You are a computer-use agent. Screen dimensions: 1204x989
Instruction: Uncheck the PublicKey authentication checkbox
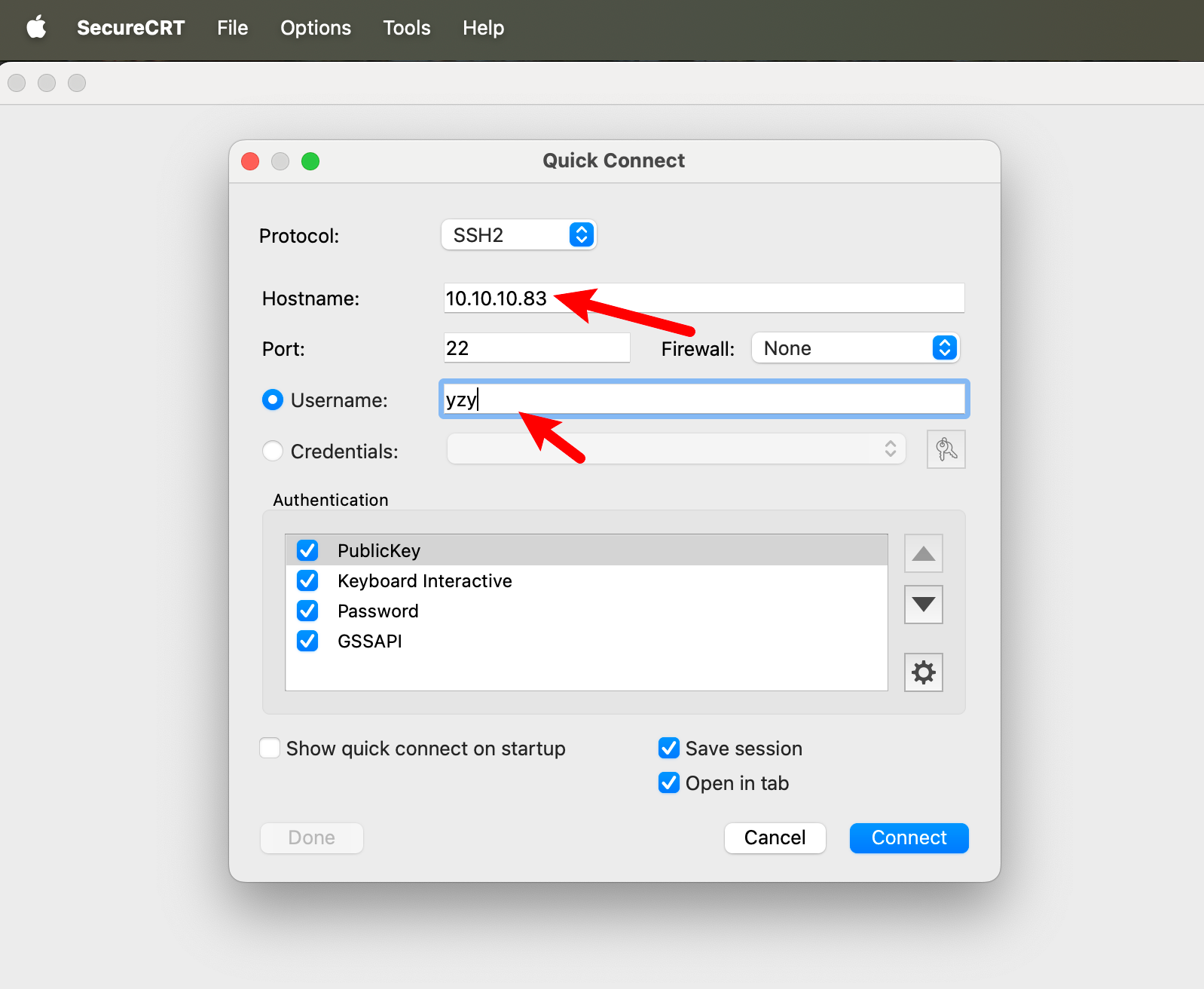click(x=307, y=550)
